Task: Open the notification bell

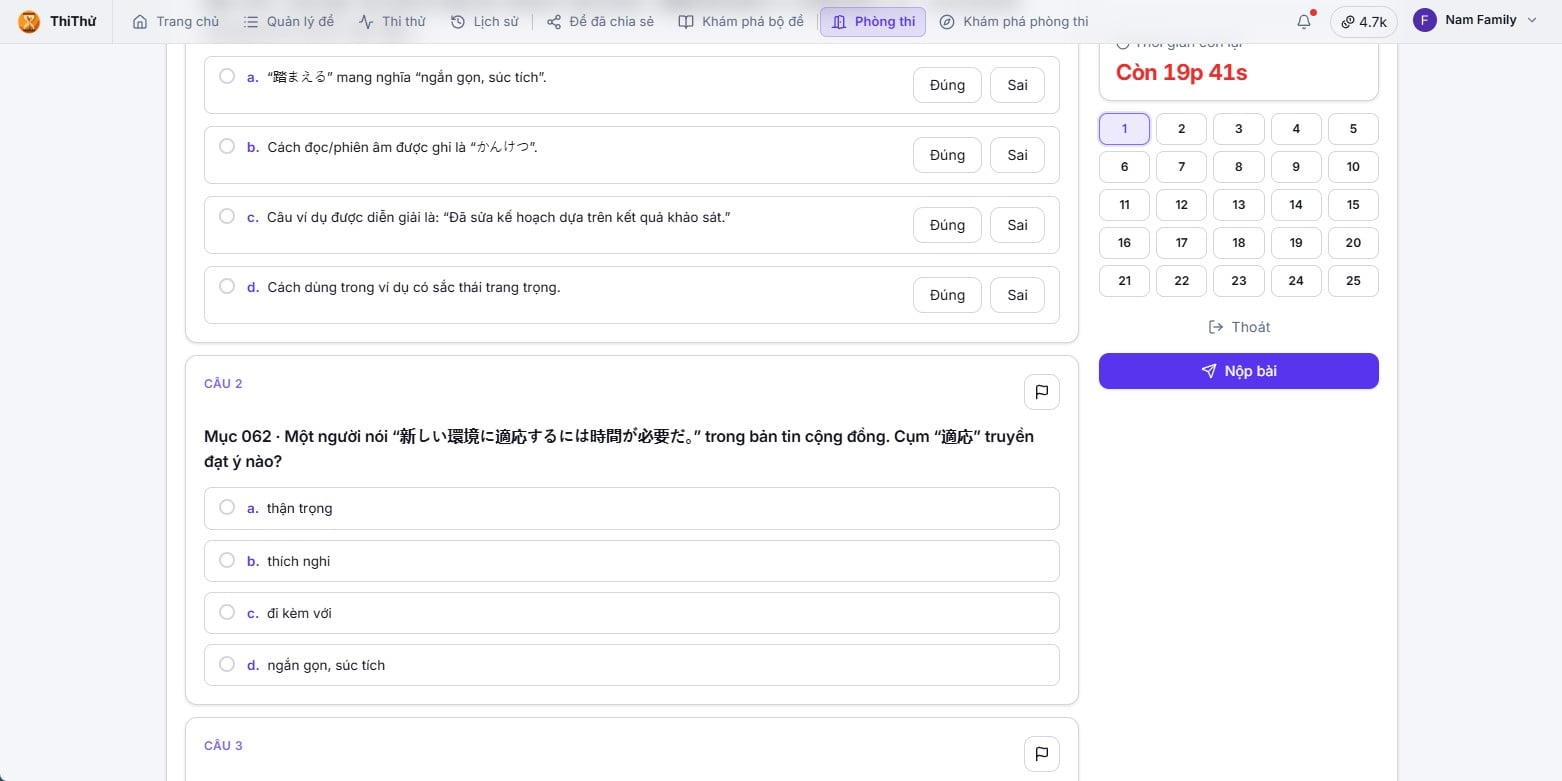Action: [x=1304, y=21]
